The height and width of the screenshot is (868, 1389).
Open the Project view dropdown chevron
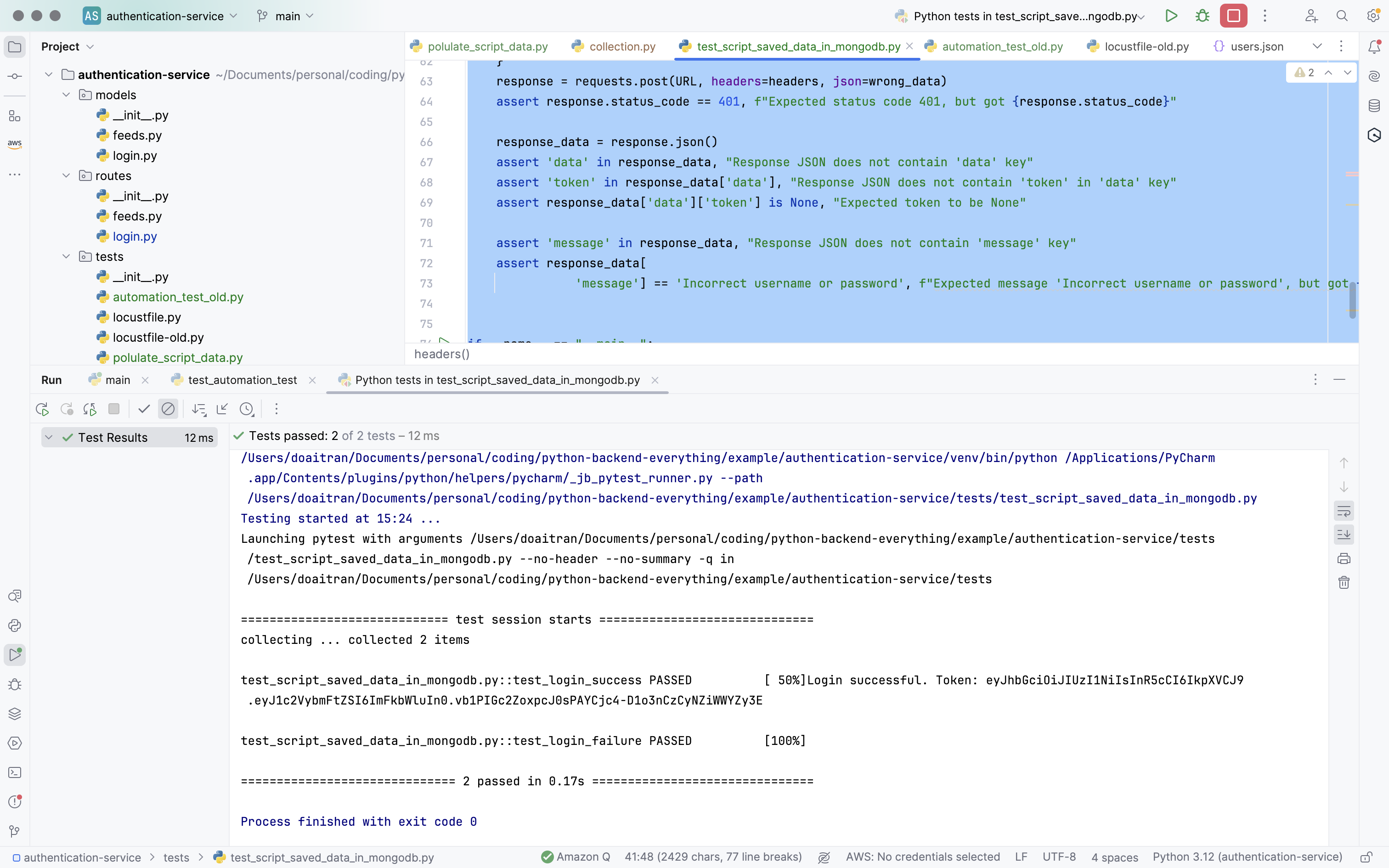coord(90,47)
